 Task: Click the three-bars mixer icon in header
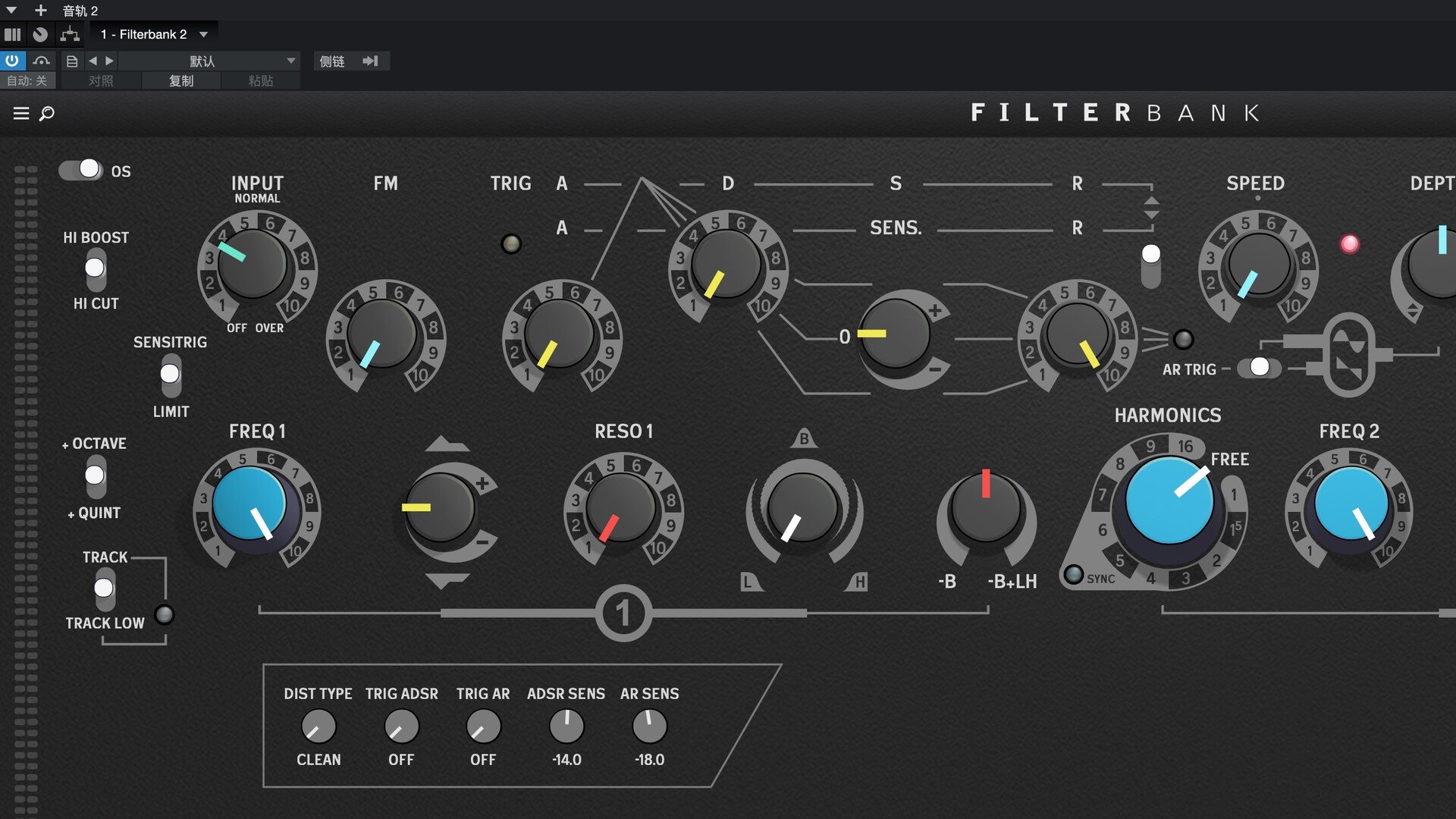click(x=12, y=35)
